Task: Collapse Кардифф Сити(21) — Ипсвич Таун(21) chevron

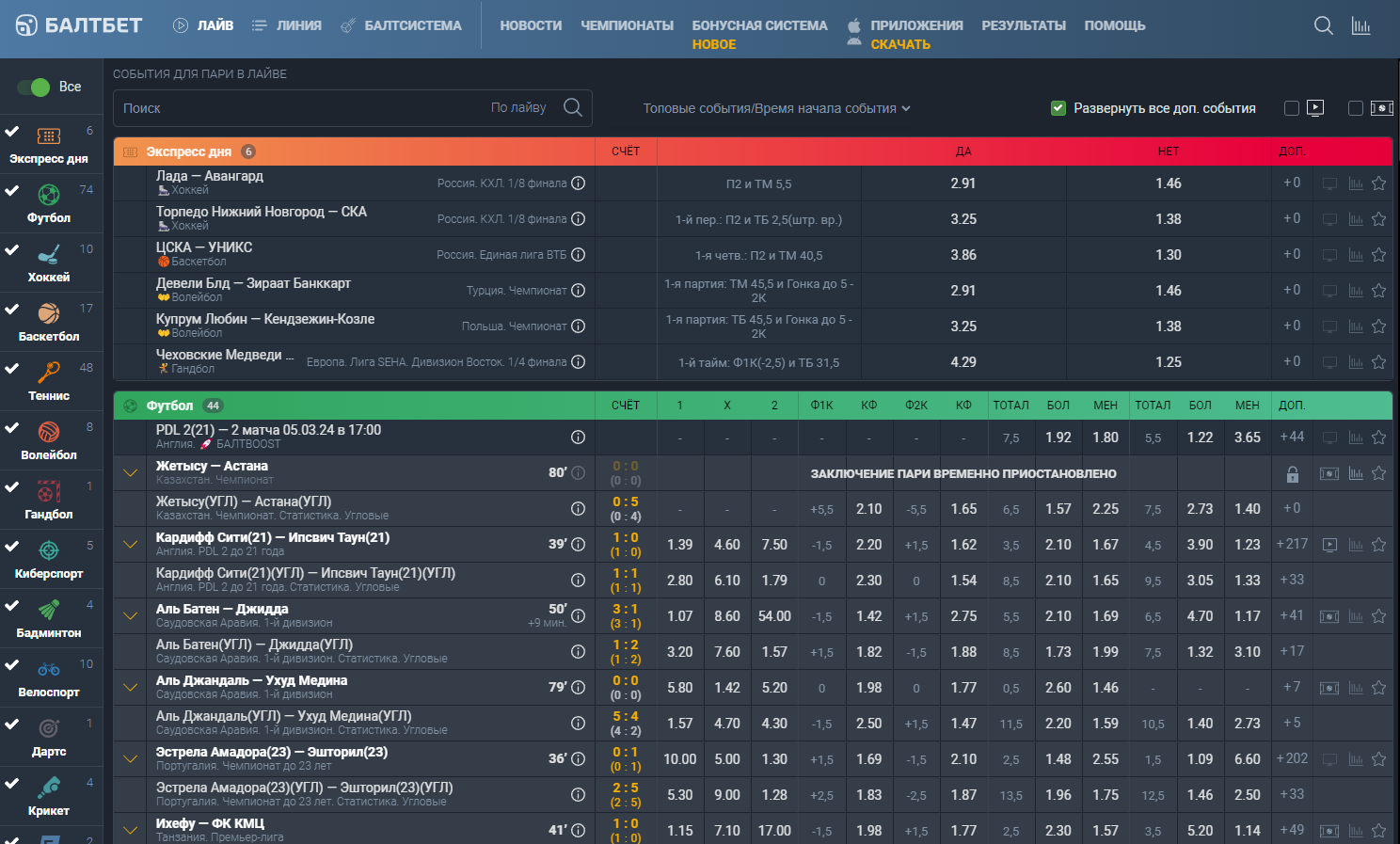Action: [131, 545]
